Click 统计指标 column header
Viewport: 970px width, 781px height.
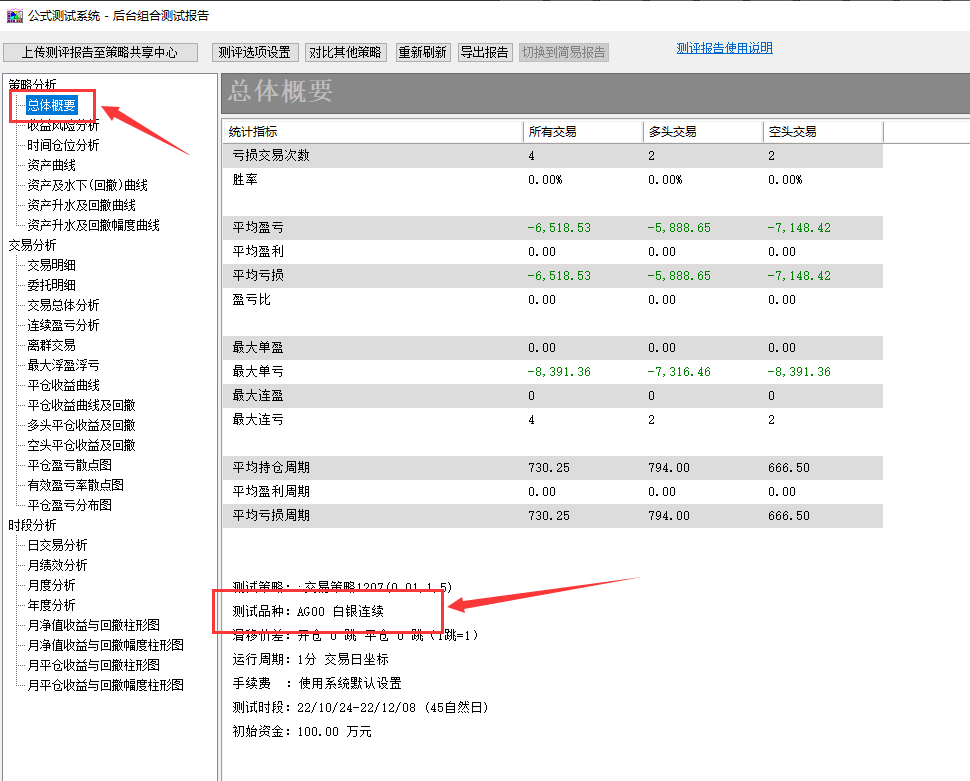point(373,132)
